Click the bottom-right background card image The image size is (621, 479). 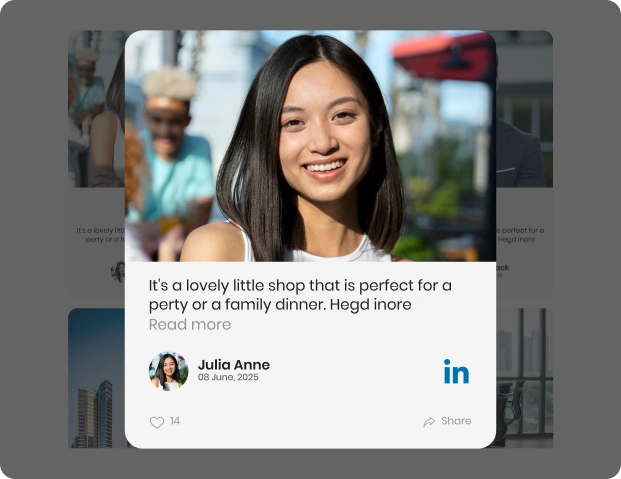click(x=524, y=378)
